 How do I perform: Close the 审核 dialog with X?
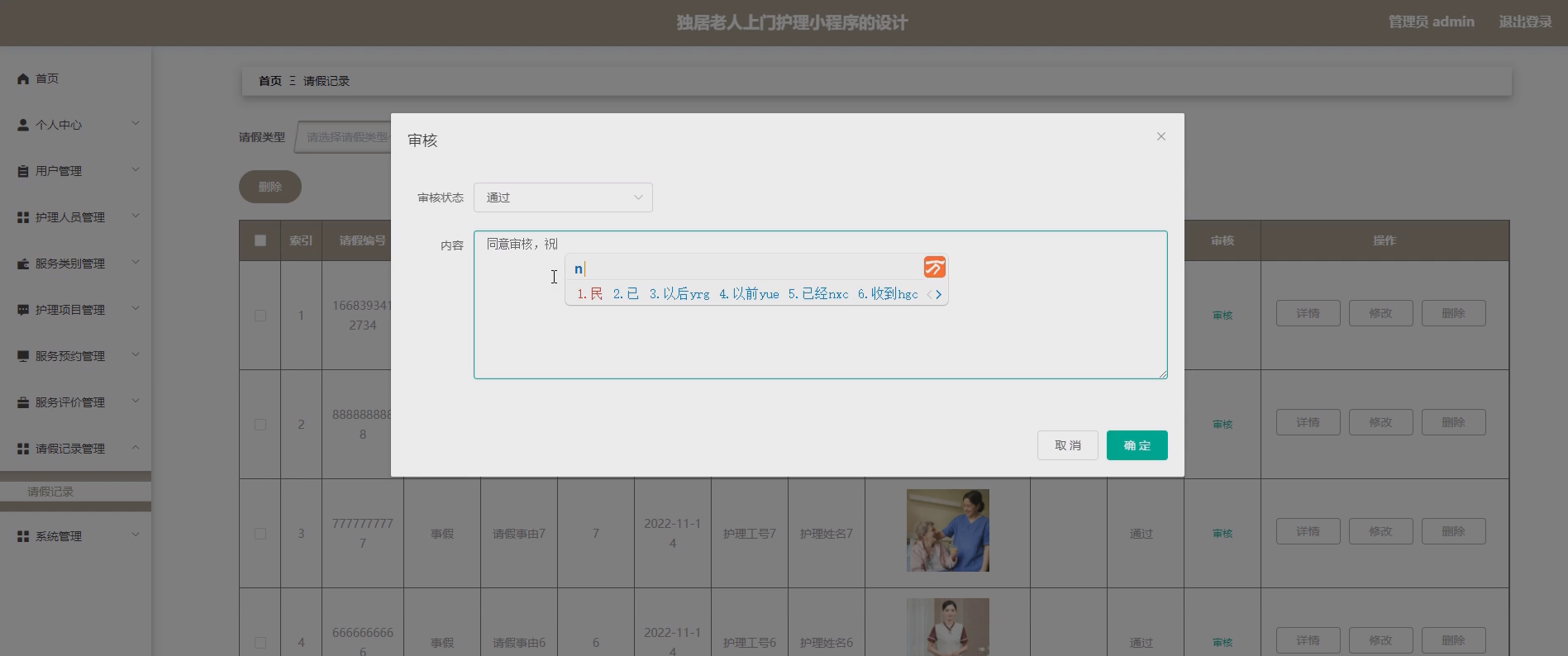(x=1161, y=136)
